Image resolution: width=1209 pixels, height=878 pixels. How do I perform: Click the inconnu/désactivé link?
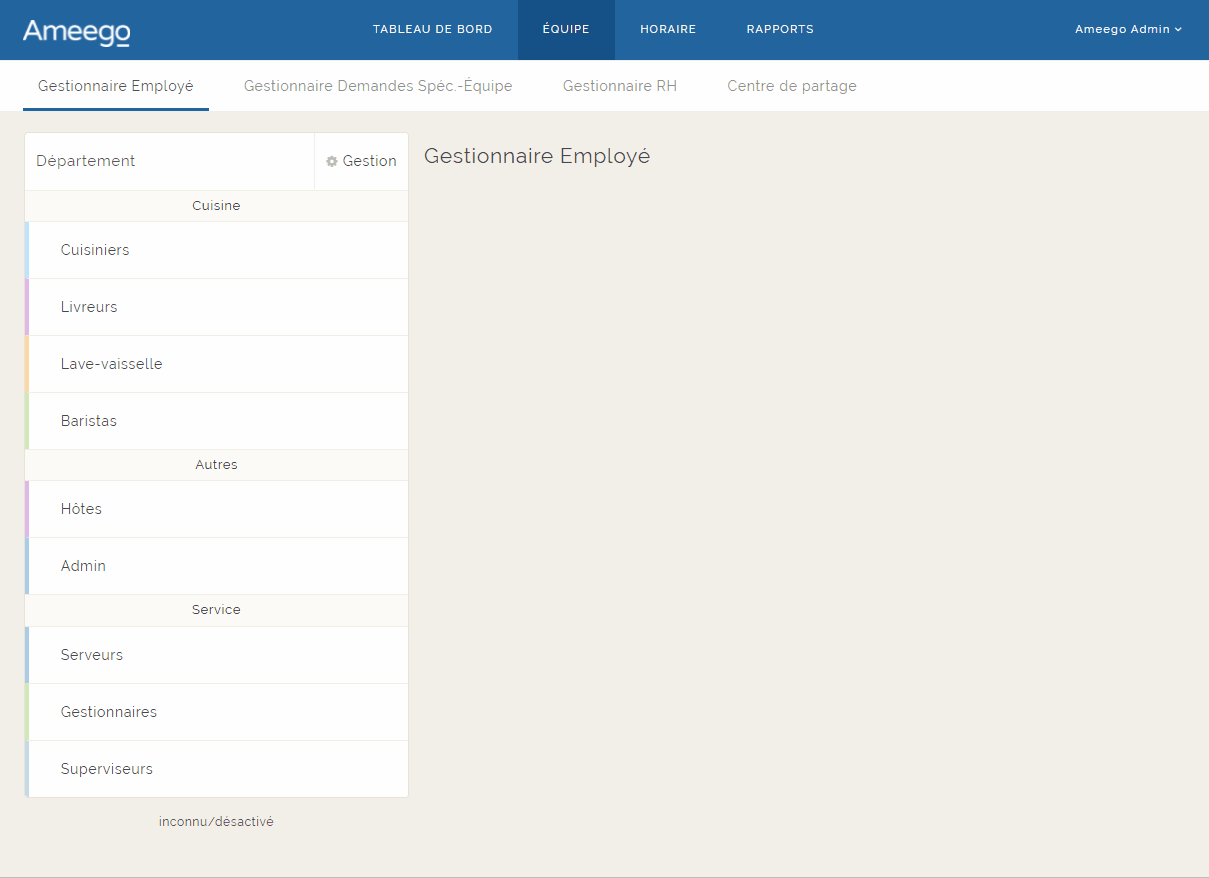[x=216, y=822]
